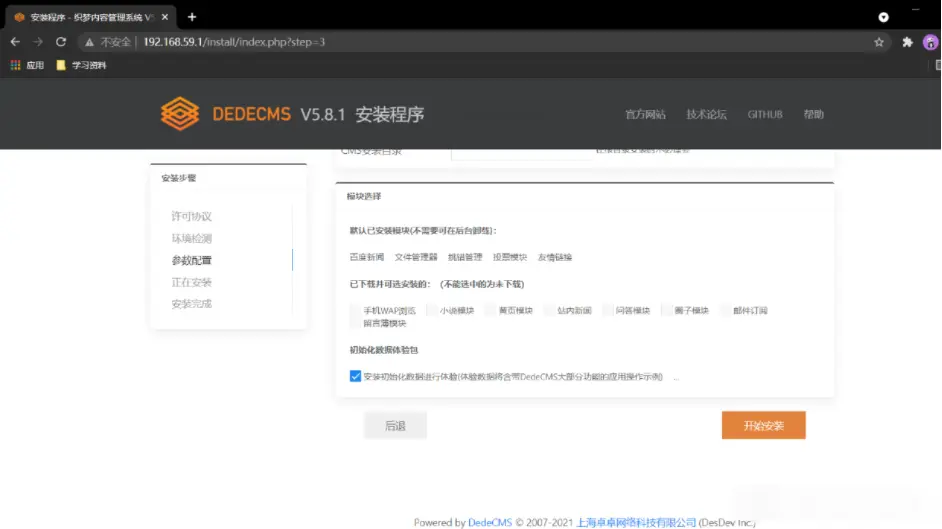This screenshot has height=529, width=942.
Task: Click the 文件管理器 module text
Action: (416, 257)
